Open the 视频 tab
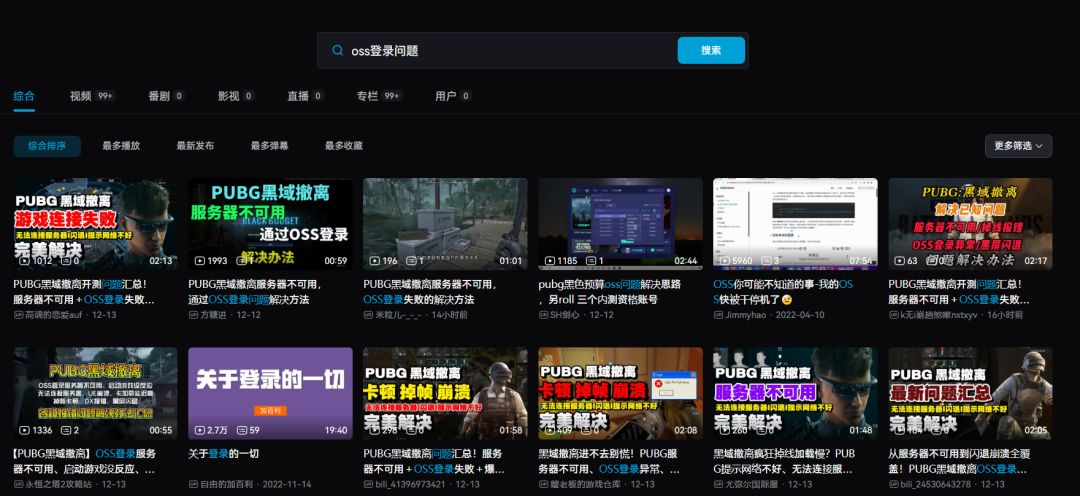This screenshot has width=1080, height=496. tap(92, 96)
